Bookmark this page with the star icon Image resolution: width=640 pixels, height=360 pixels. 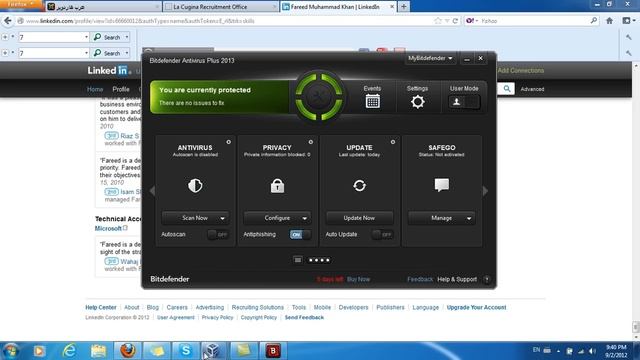tap(438, 21)
